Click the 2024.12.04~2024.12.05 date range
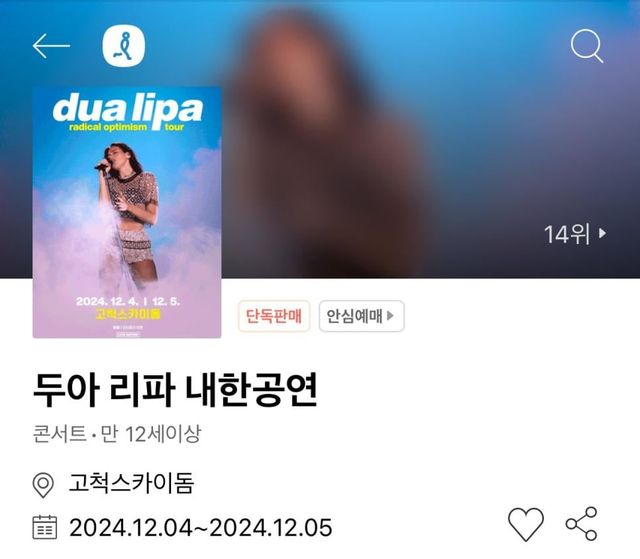This screenshot has width=640, height=559. pyautogui.click(x=201, y=527)
